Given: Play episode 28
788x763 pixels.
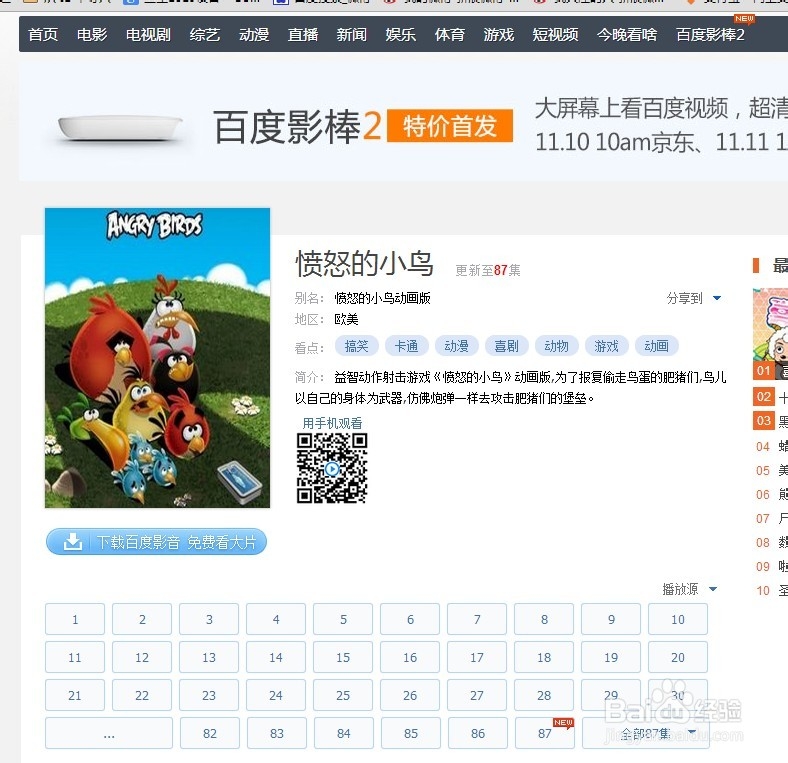Looking at the screenshot, I should (x=544, y=696).
